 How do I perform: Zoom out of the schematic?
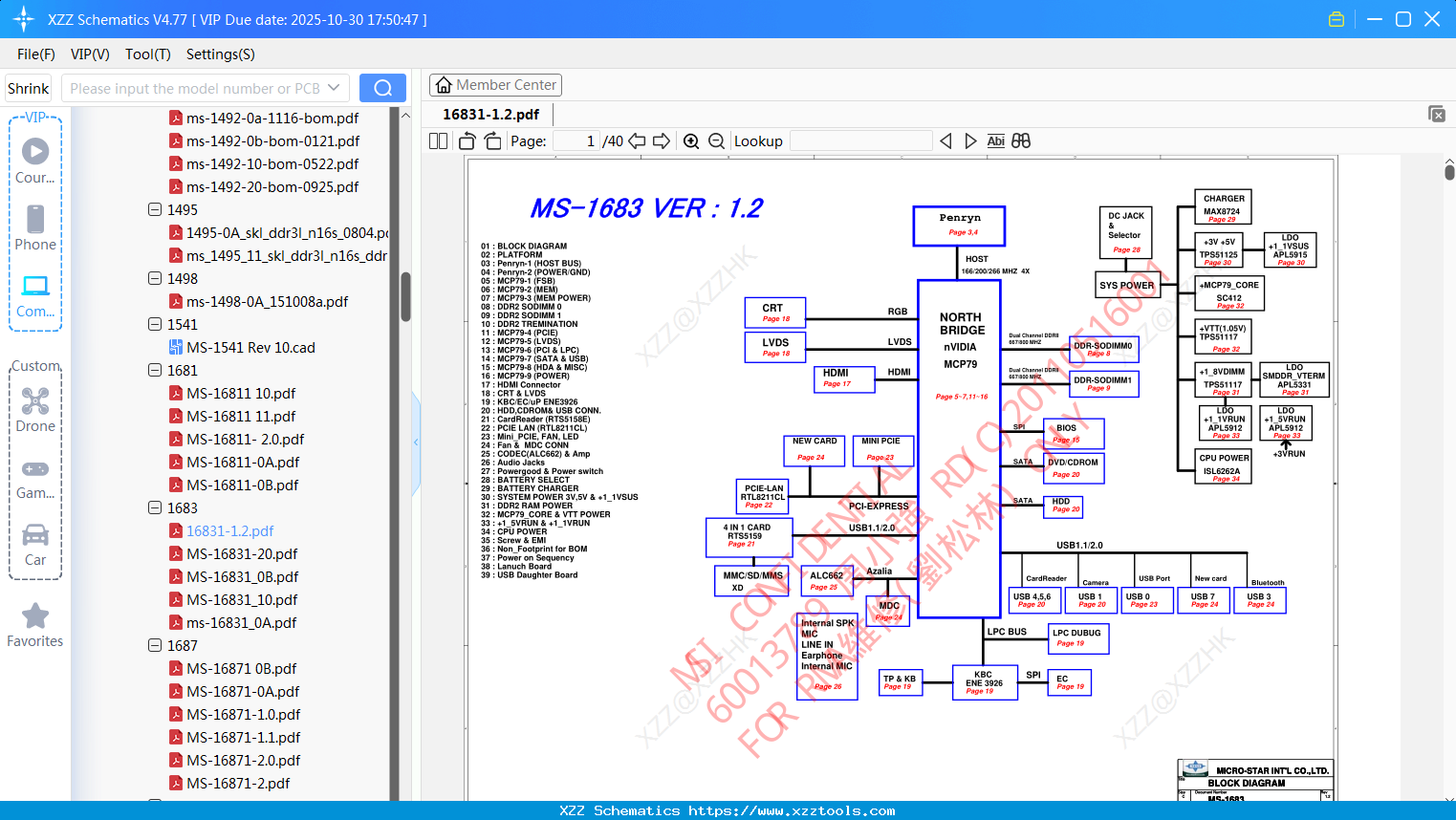716,141
